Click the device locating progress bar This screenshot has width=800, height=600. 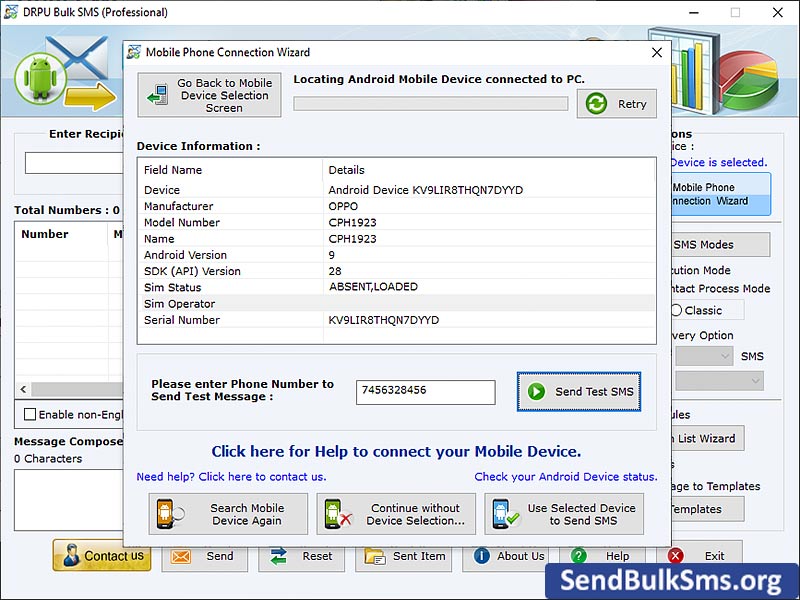pyautogui.click(x=430, y=102)
